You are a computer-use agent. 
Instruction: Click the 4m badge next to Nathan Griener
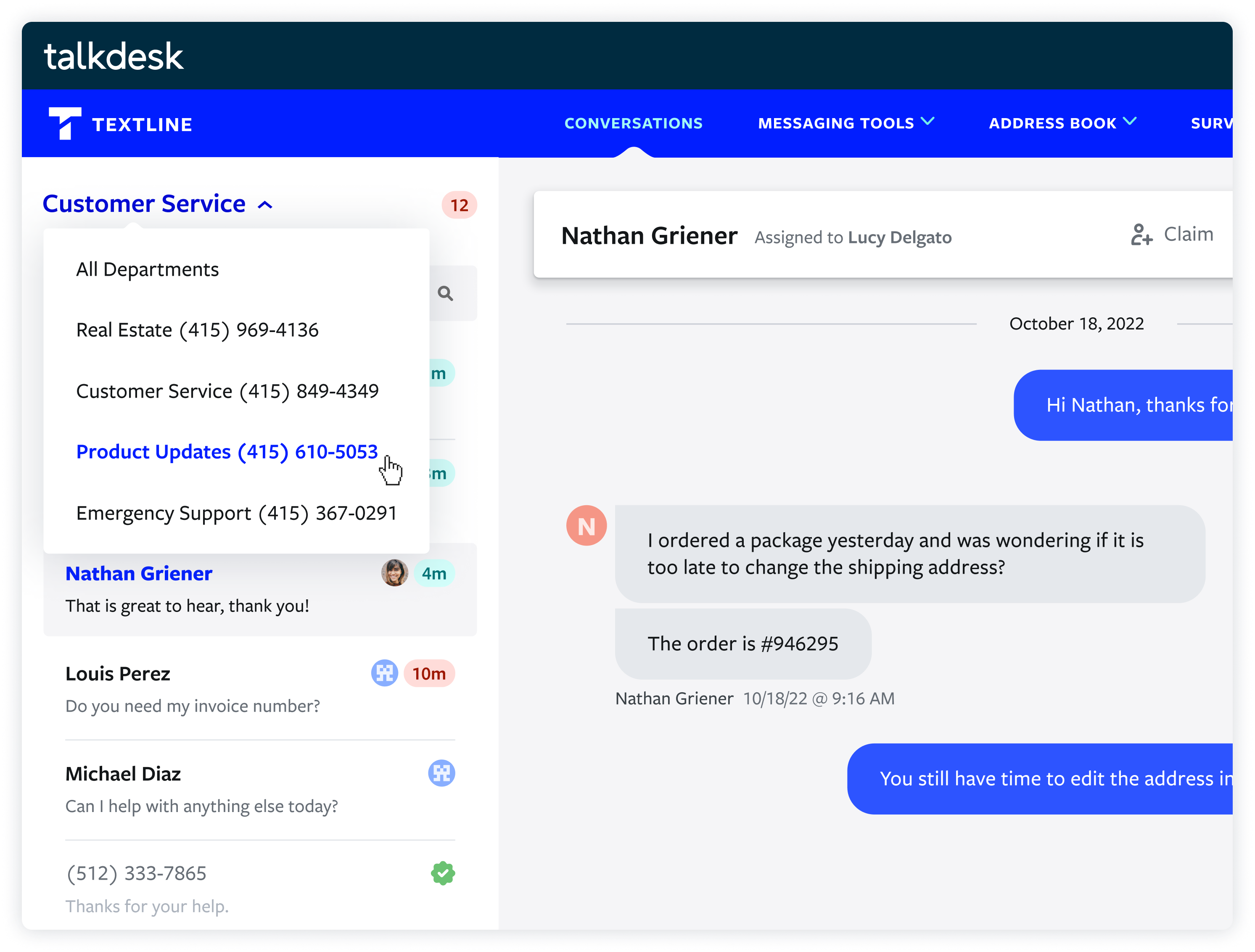click(434, 573)
